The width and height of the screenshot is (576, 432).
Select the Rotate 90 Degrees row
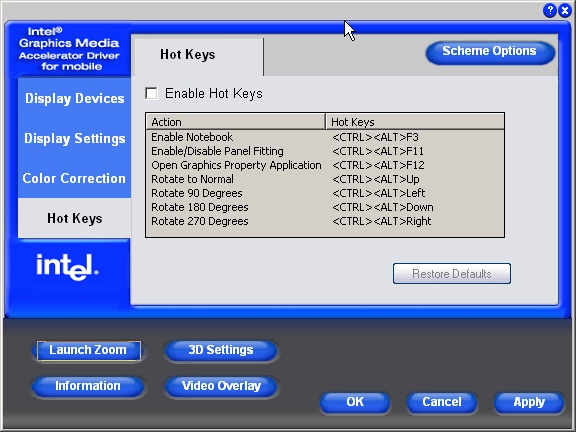coord(325,193)
